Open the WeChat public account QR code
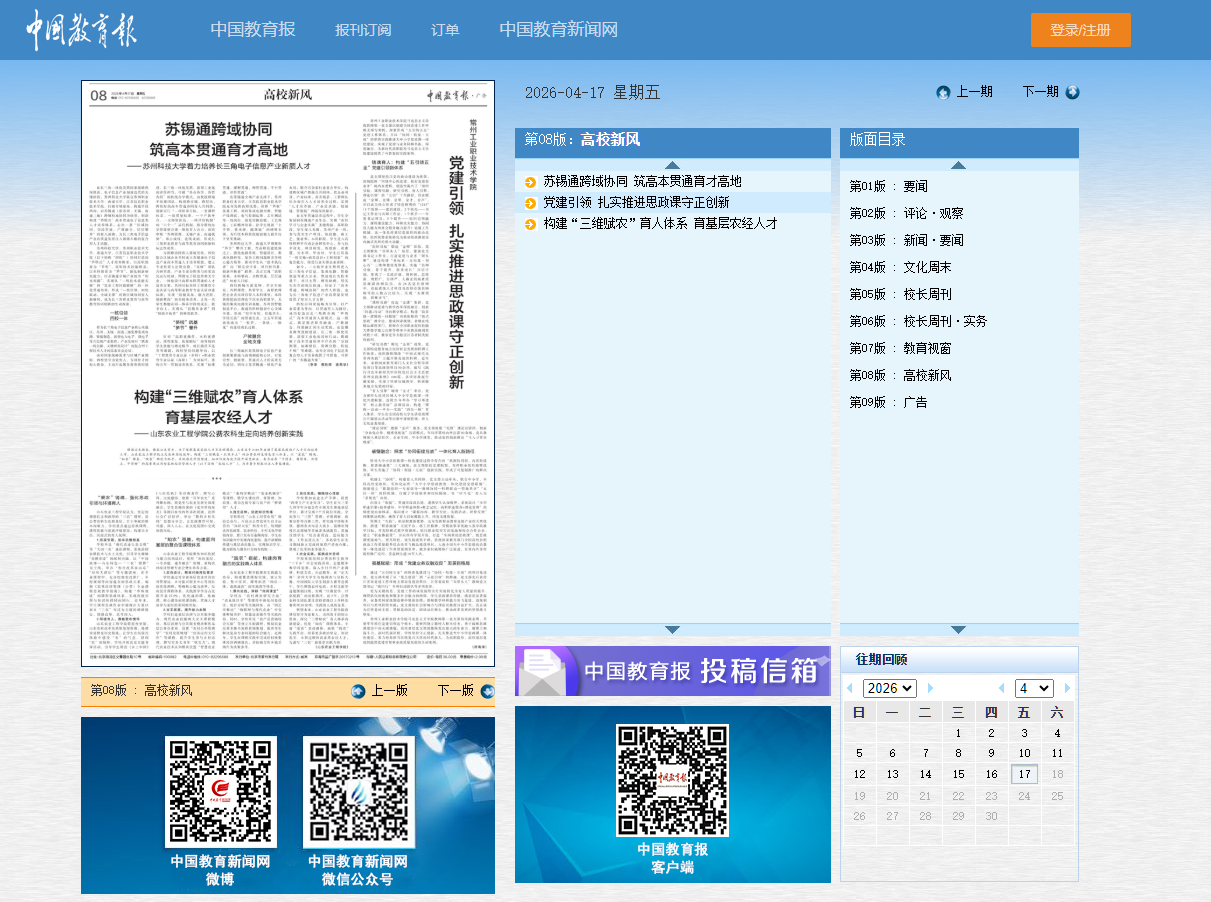 pyautogui.click(x=358, y=792)
